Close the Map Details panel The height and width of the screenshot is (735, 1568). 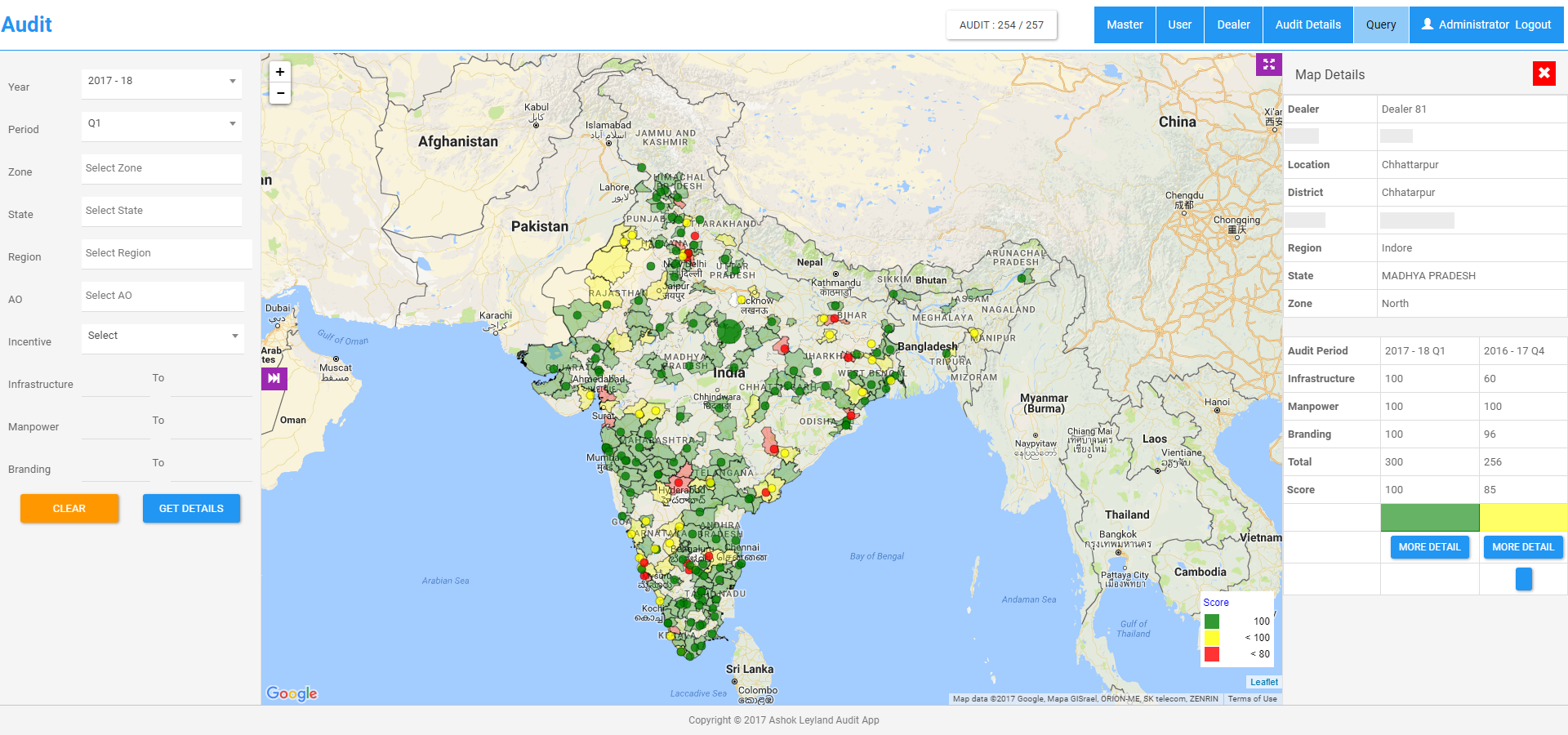[1543, 73]
